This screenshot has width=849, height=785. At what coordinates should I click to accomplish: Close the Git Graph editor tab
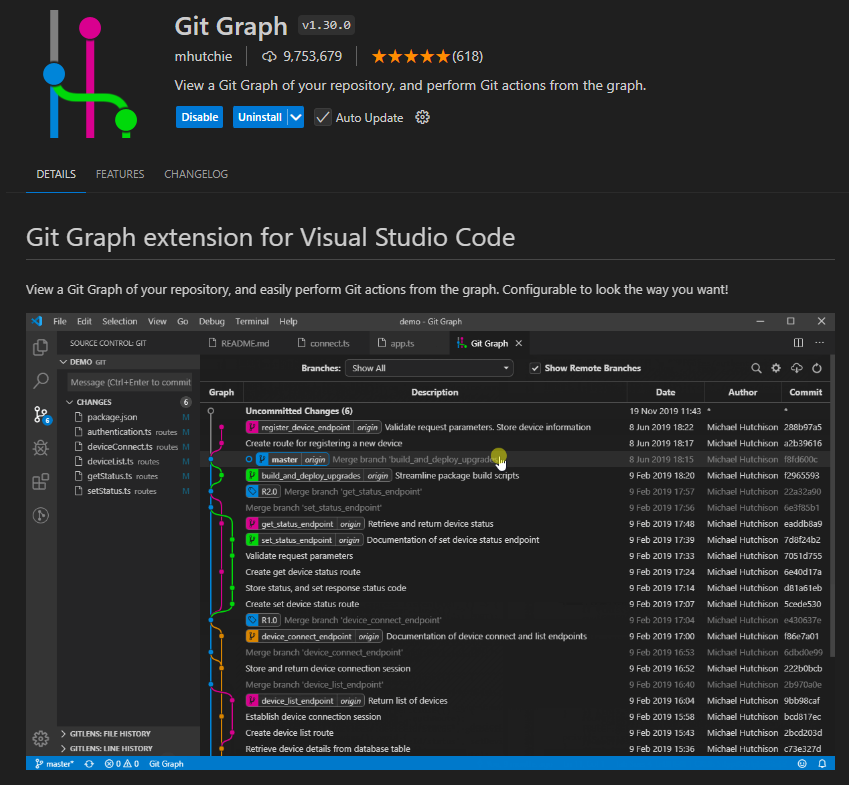coord(519,343)
